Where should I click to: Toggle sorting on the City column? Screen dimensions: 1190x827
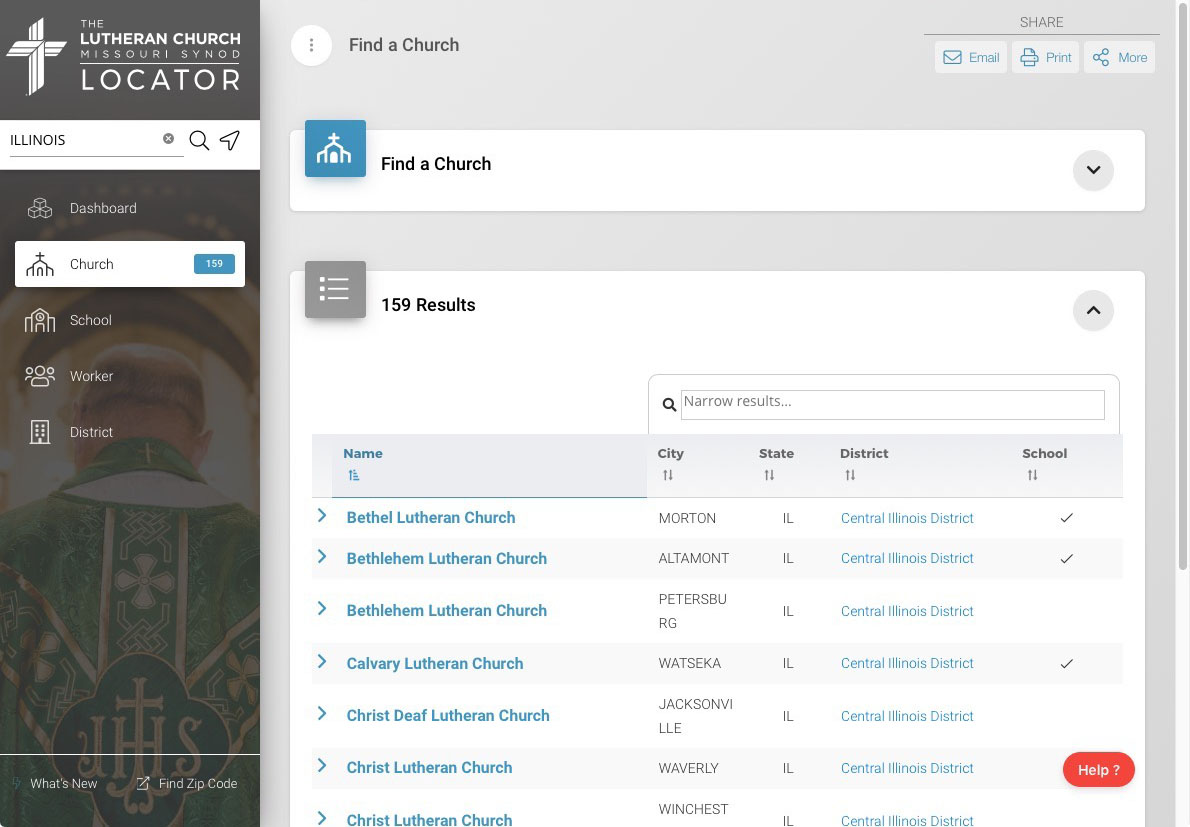click(668, 475)
